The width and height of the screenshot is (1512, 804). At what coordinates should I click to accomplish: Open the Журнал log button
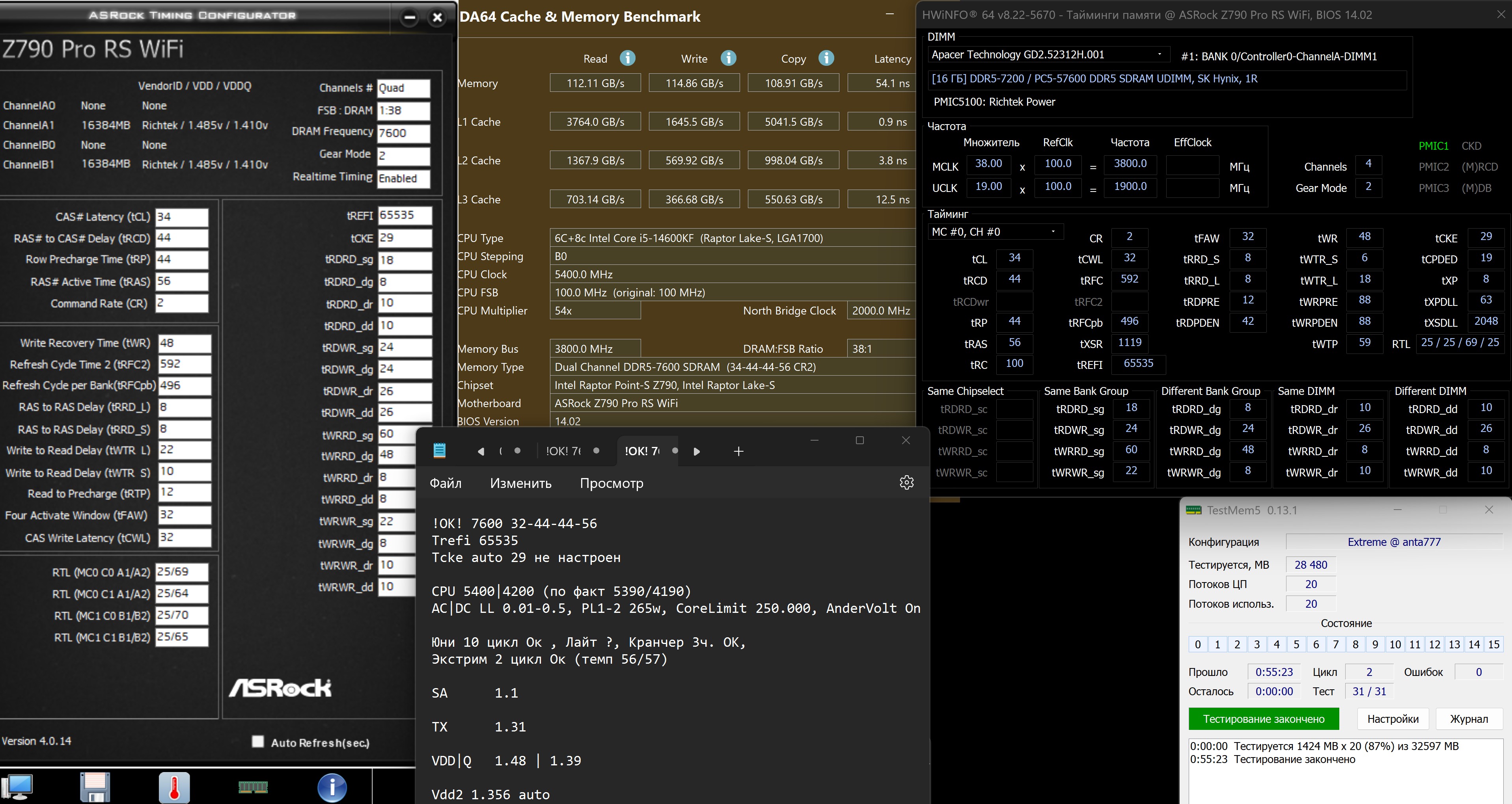click(x=1469, y=718)
